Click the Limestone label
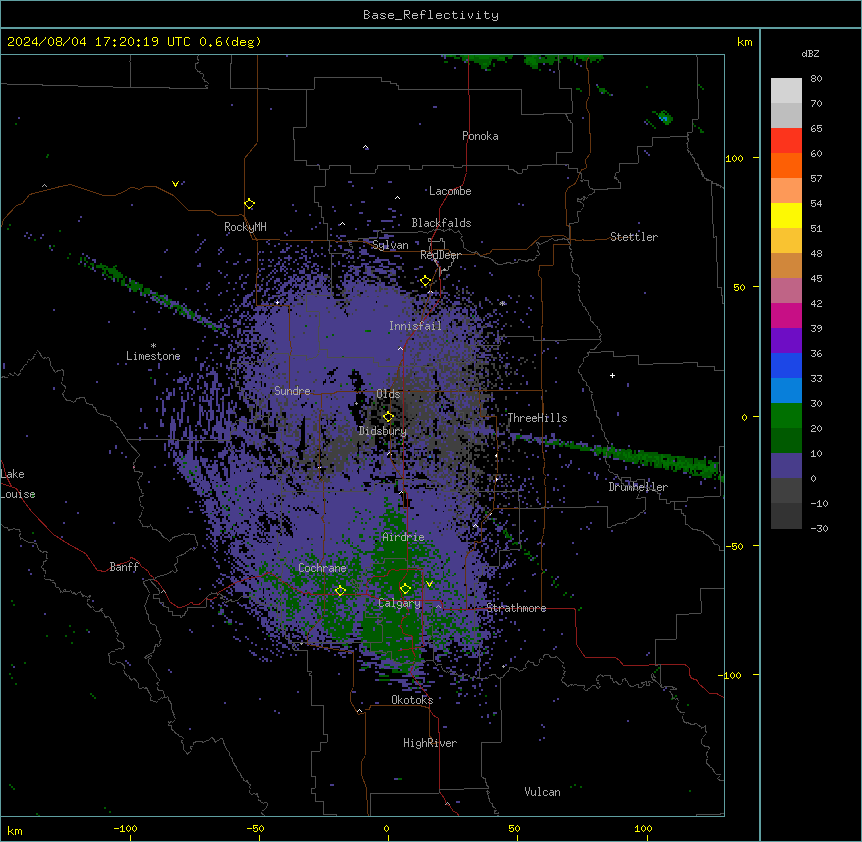 (x=153, y=356)
